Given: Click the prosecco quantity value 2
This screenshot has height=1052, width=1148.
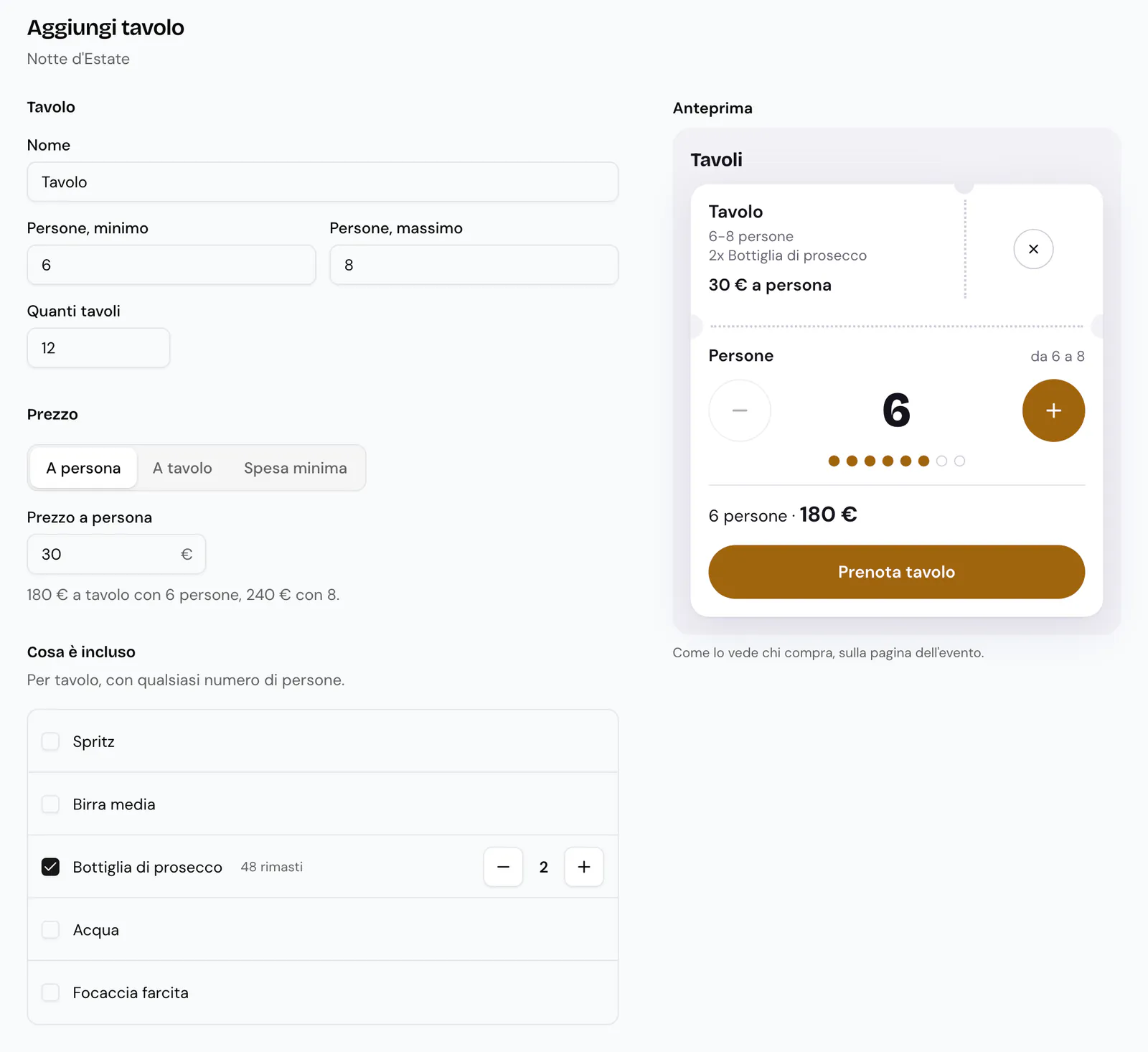Looking at the screenshot, I should 544,867.
